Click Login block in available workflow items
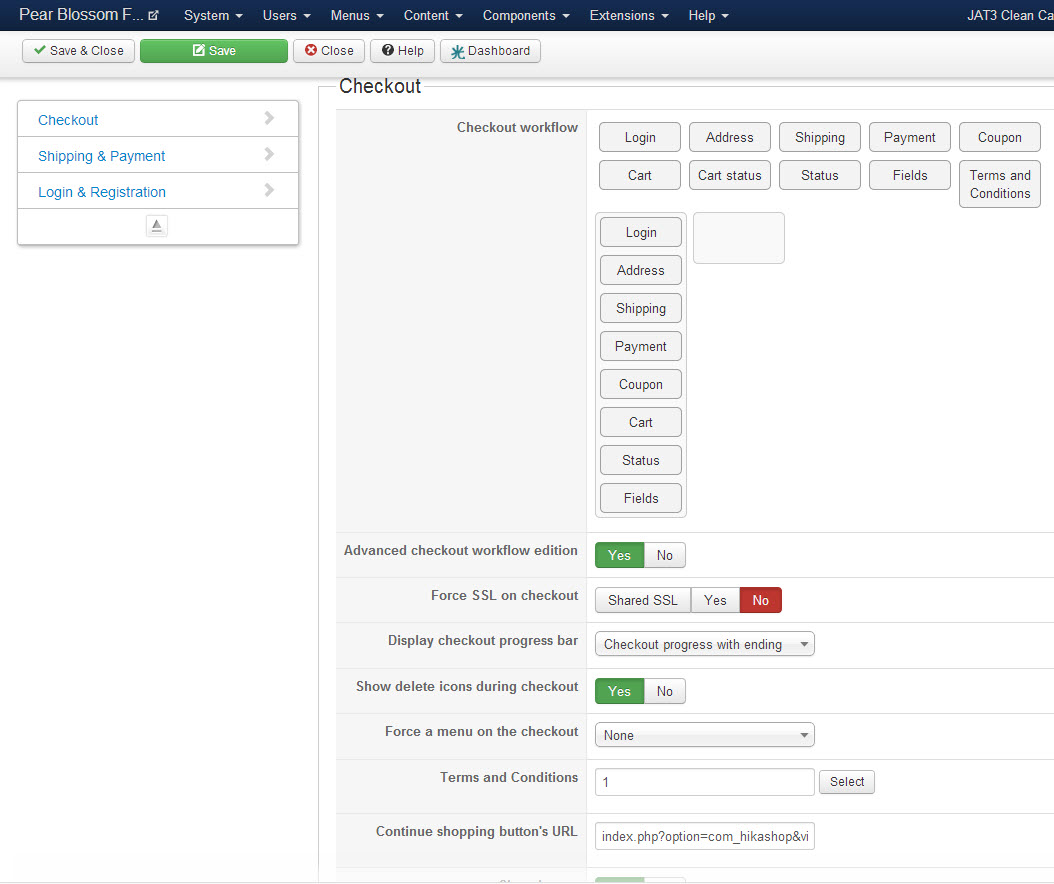Viewport: 1054px width, 884px height. [x=640, y=137]
